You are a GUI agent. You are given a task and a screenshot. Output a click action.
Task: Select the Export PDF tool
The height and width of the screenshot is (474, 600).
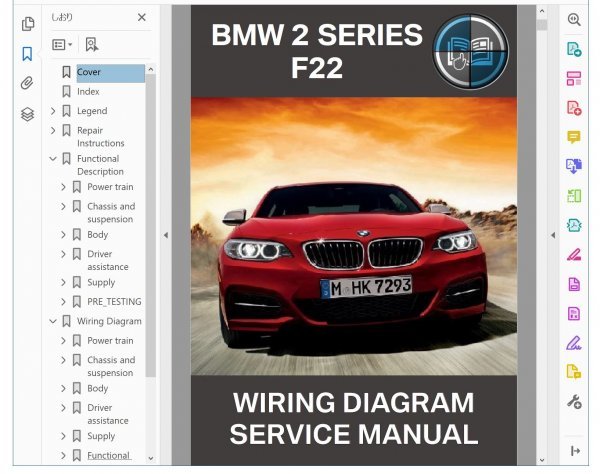coord(574,49)
